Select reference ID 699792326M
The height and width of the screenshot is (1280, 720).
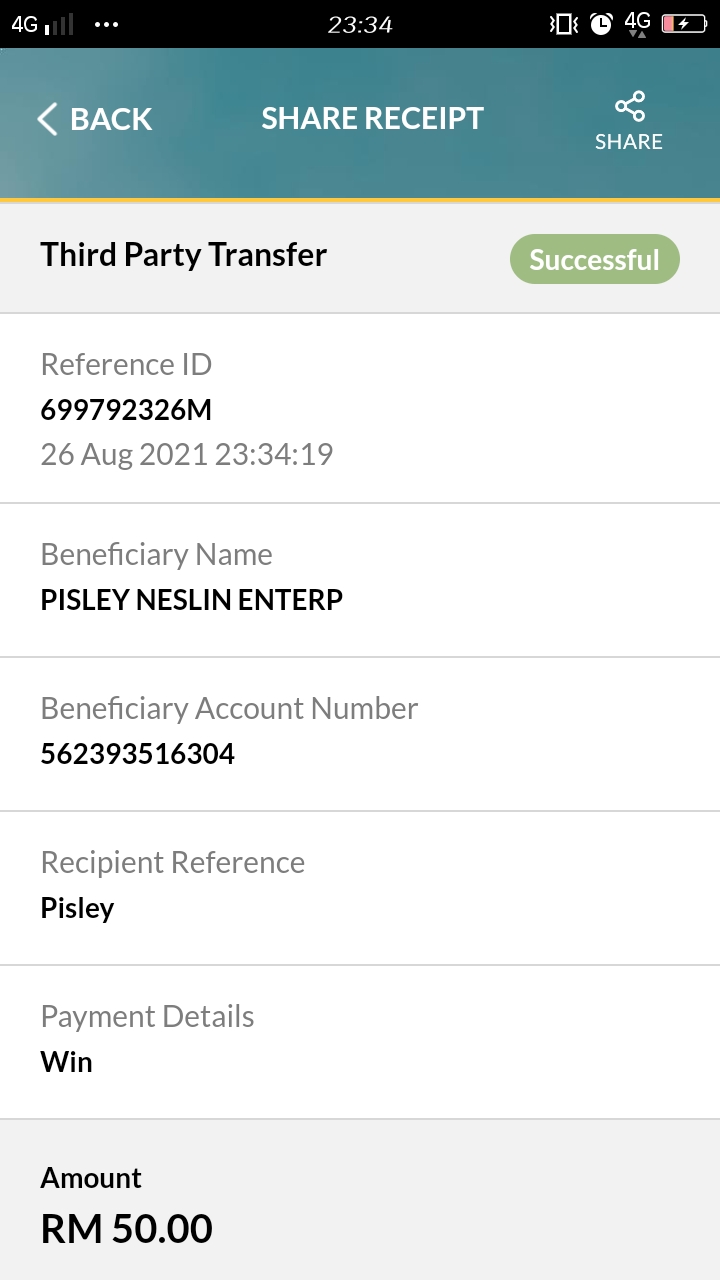[126, 410]
